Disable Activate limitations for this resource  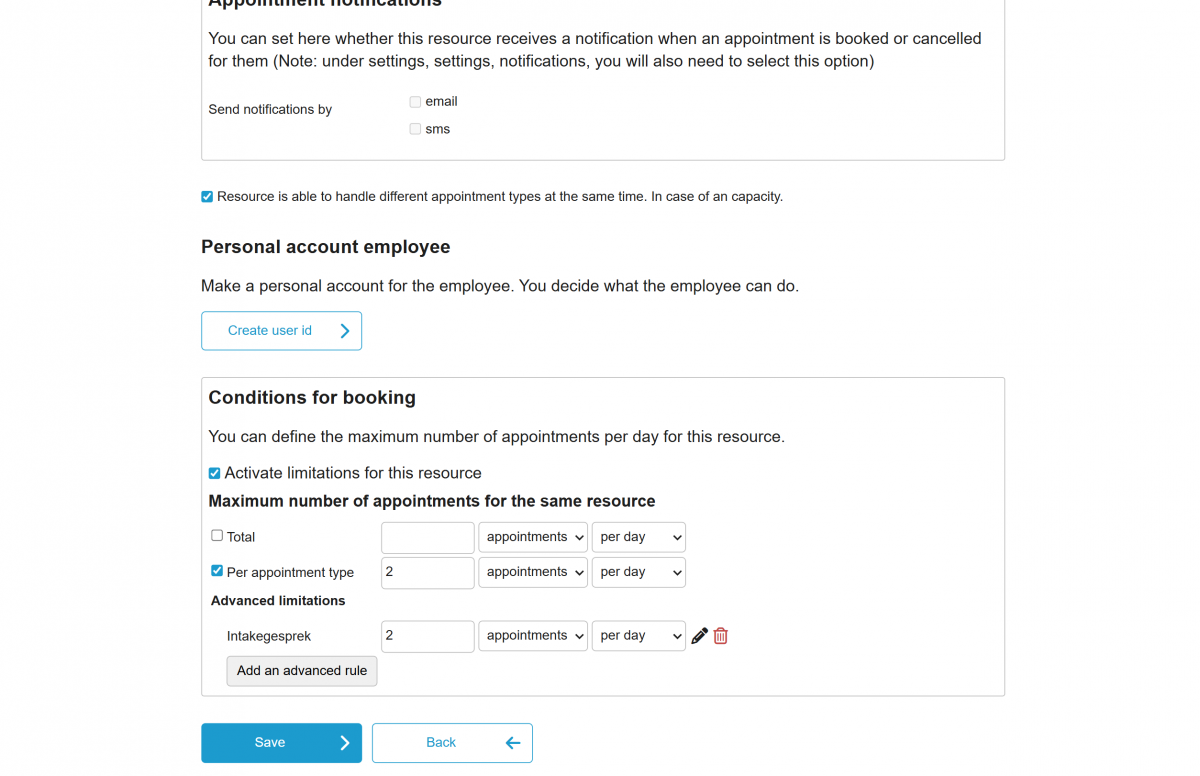(215, 473)
